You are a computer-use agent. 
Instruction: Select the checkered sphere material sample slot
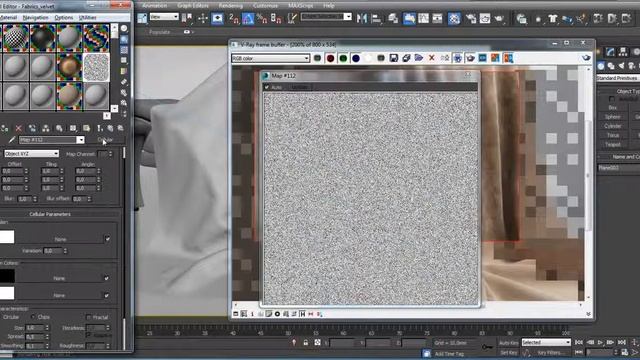click(x=16, y=38)
